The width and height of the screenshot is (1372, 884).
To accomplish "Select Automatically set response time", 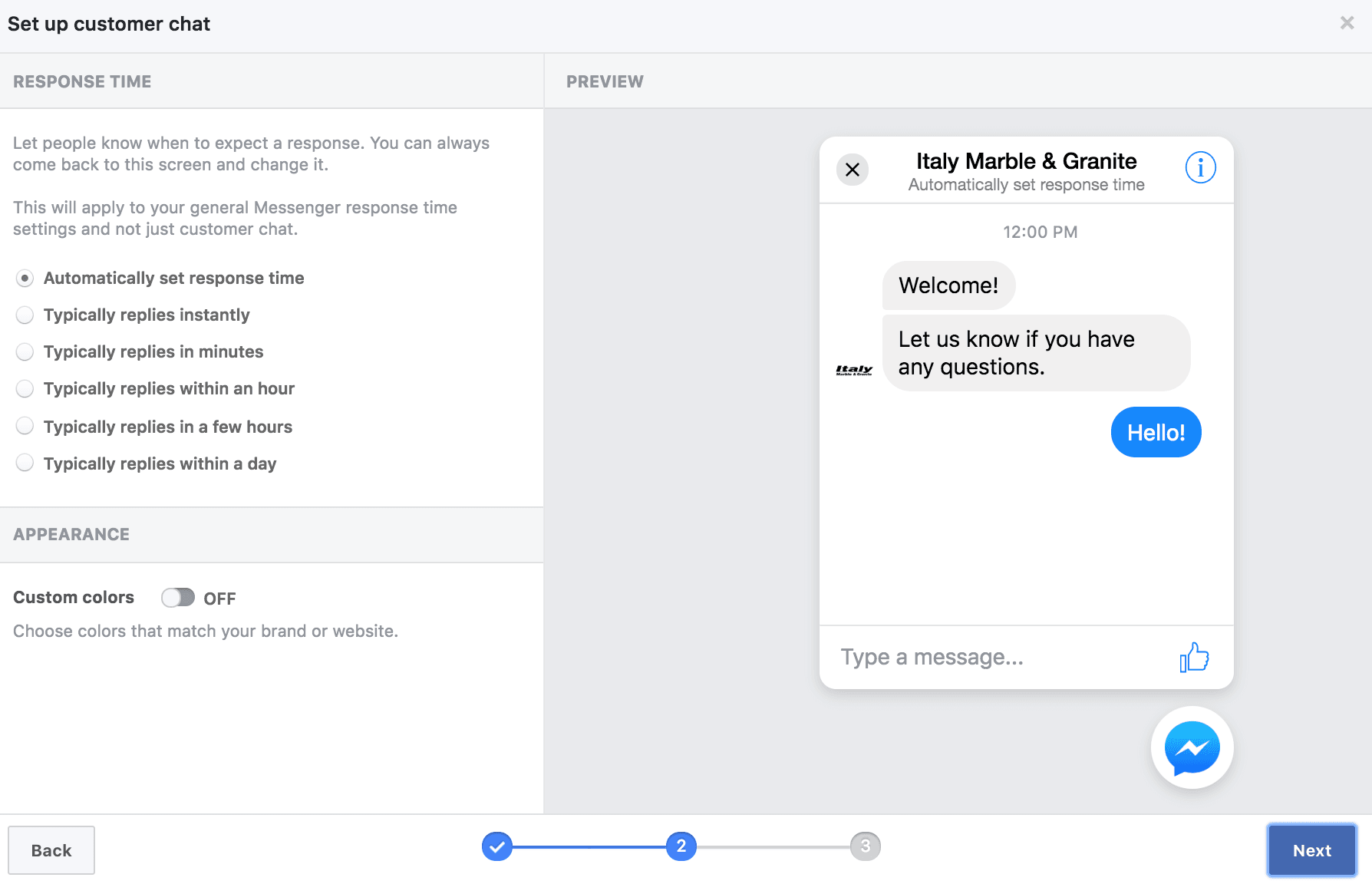I will tap(25, 278).
